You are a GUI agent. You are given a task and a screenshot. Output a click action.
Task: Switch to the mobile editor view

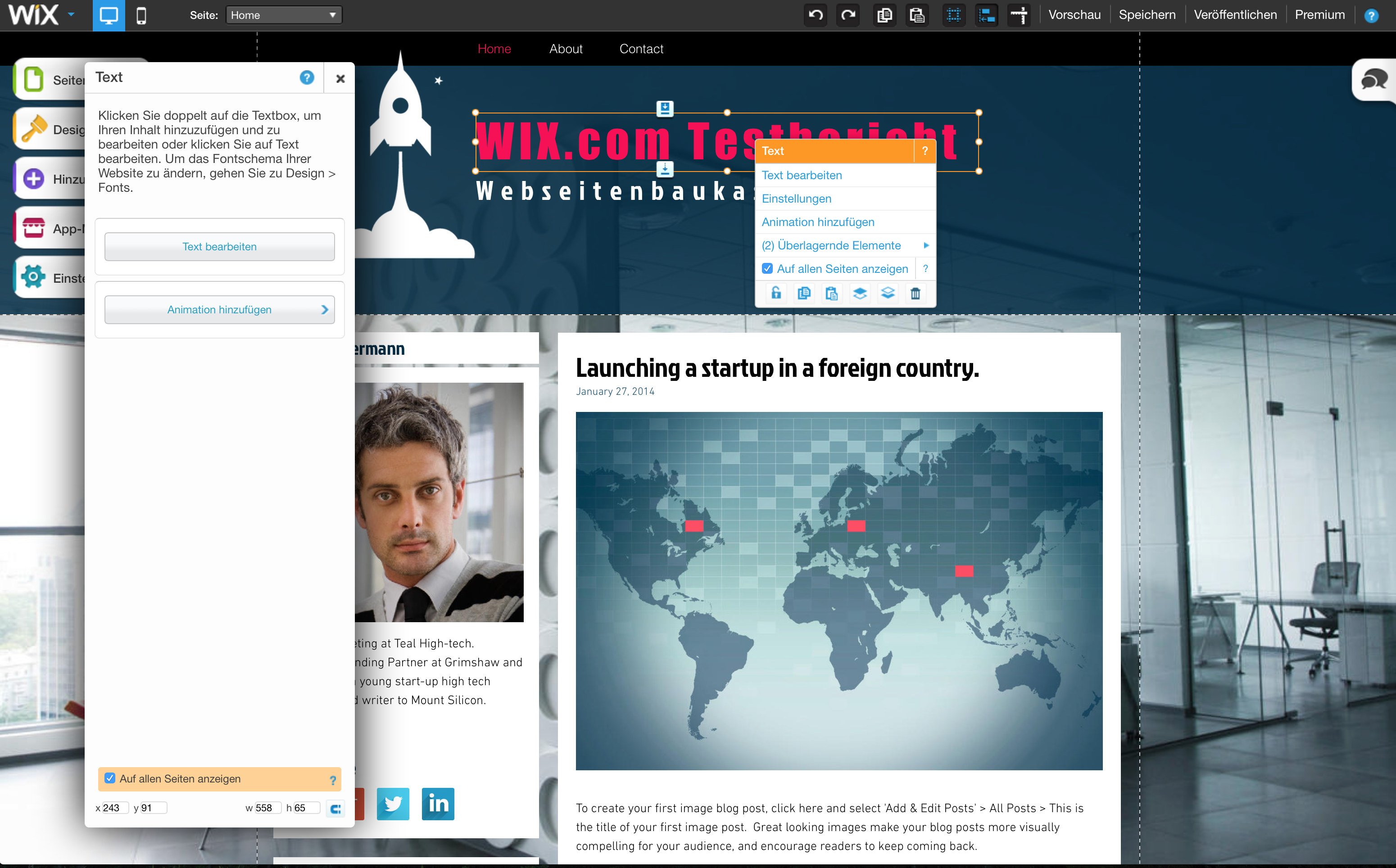(x=141, y=15)
